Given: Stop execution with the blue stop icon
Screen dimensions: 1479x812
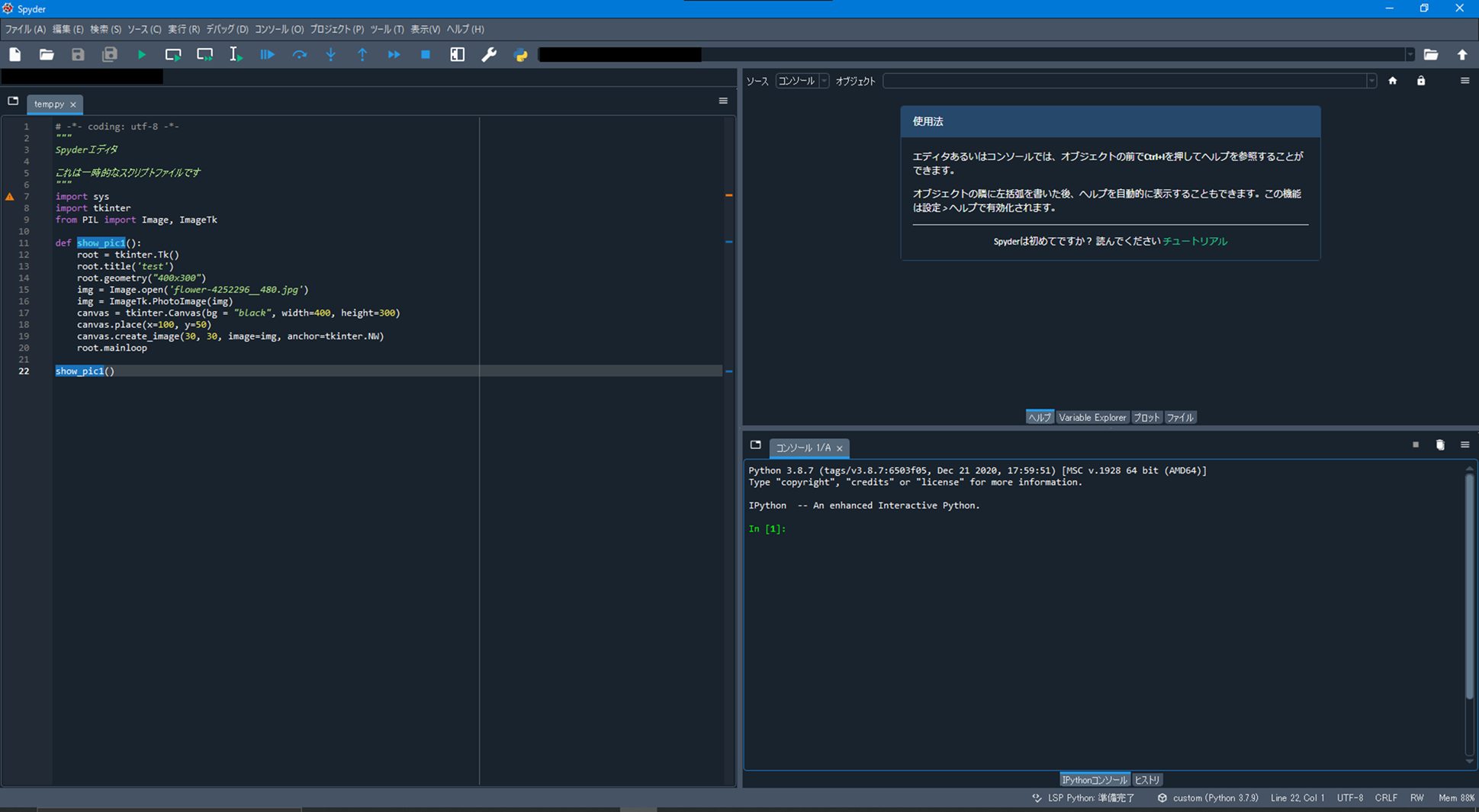Looking at the screenshot, I should [426, 54].
